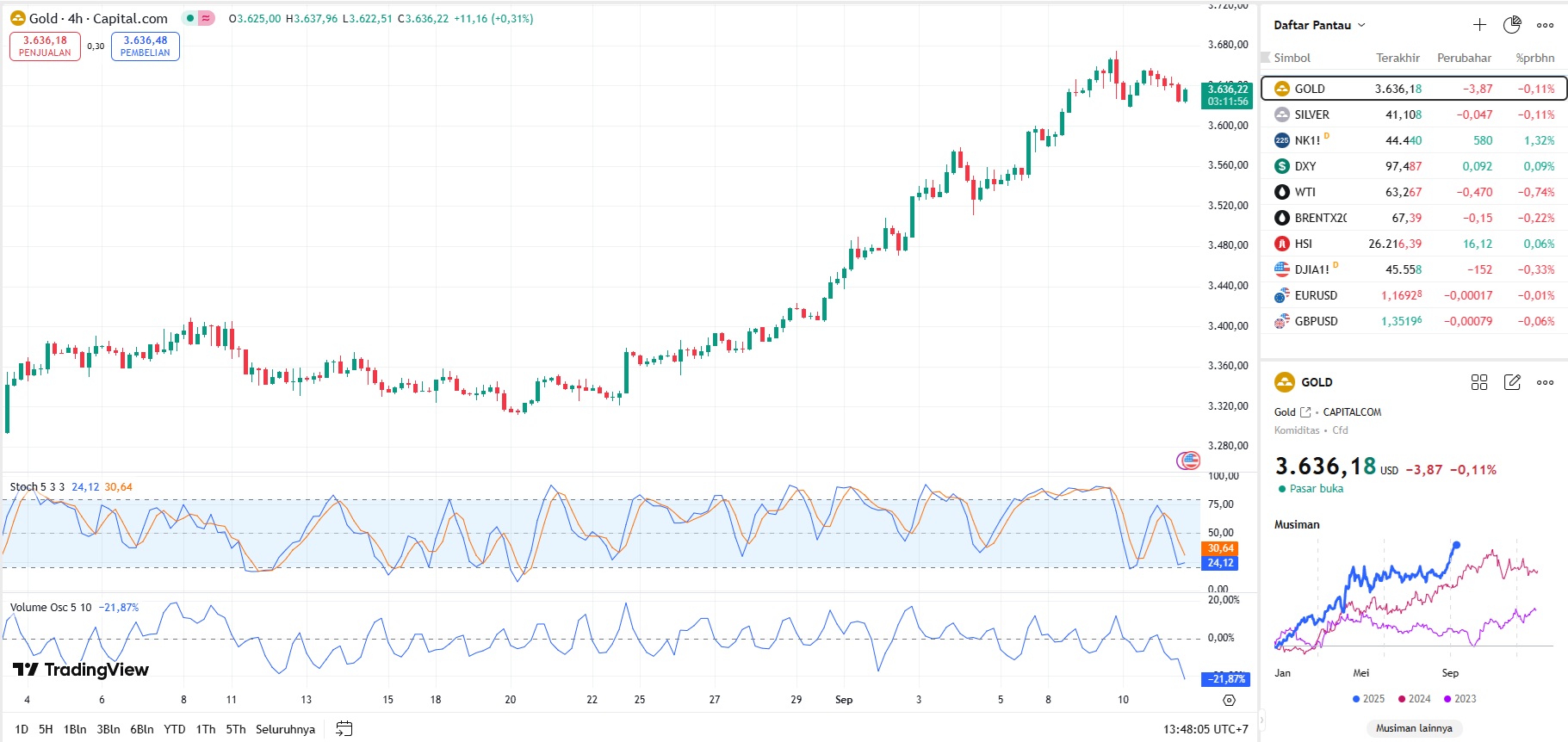Open the note edit icon for GOLD
The height and width of the screenshot is (742, 1568).
[1512, 382]
